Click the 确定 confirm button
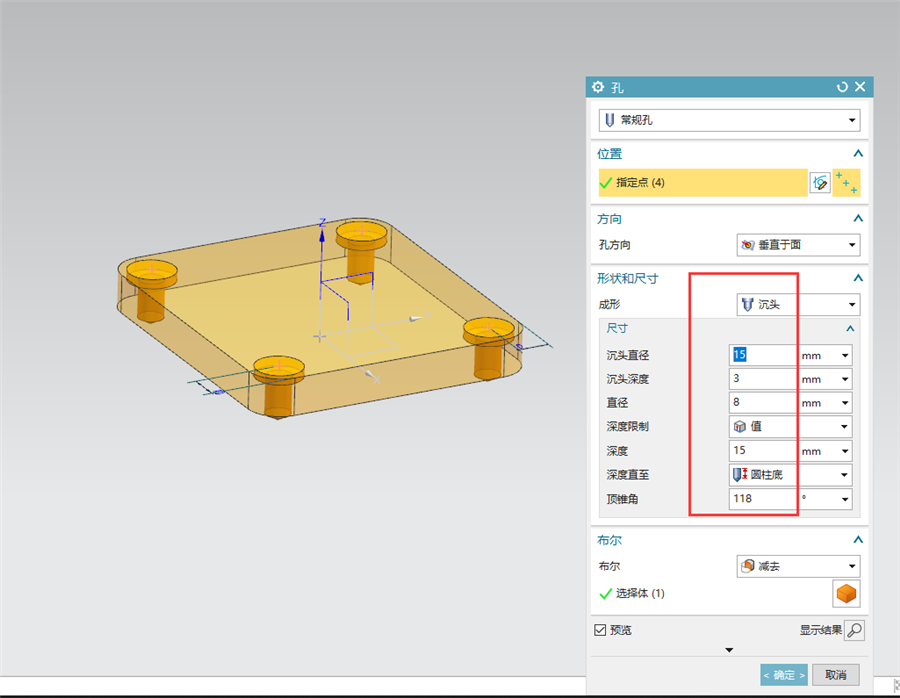This screenshot has width=900, height=698. [x=783, y=675]
